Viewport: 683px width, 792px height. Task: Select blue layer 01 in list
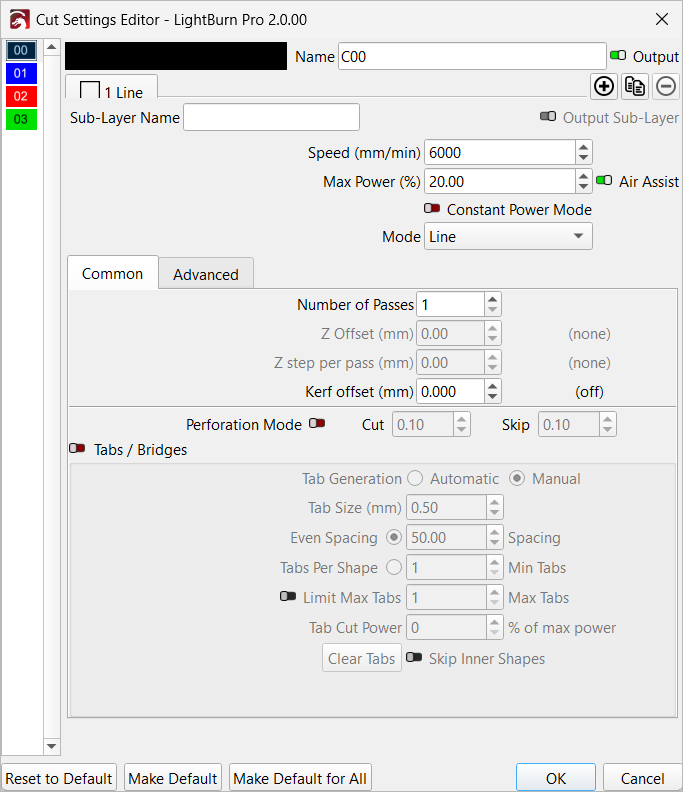point(21,73)
